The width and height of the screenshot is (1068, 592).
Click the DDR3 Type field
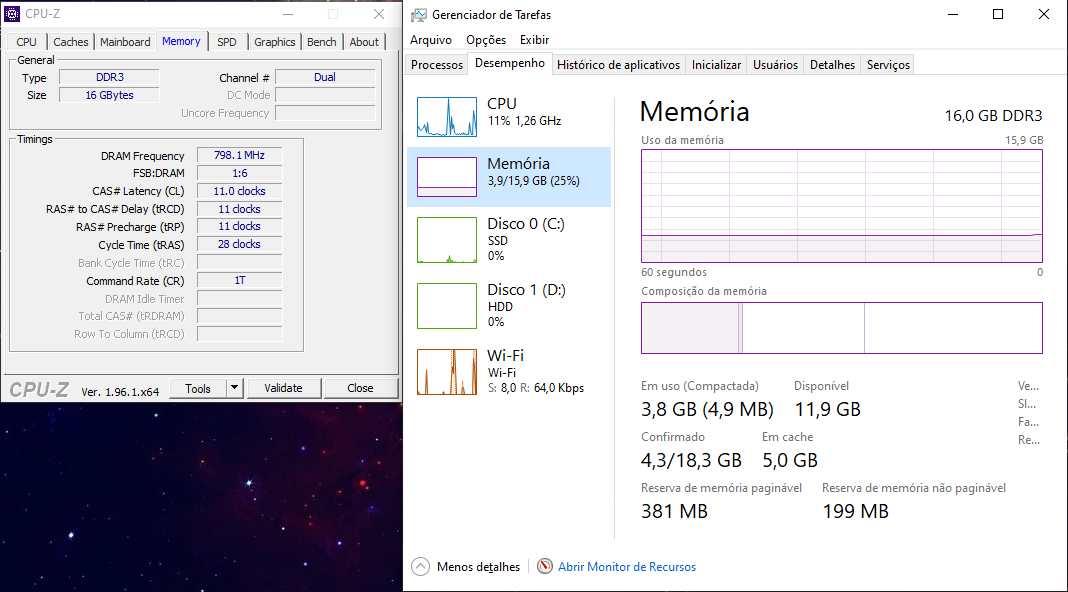pos(110,77)
